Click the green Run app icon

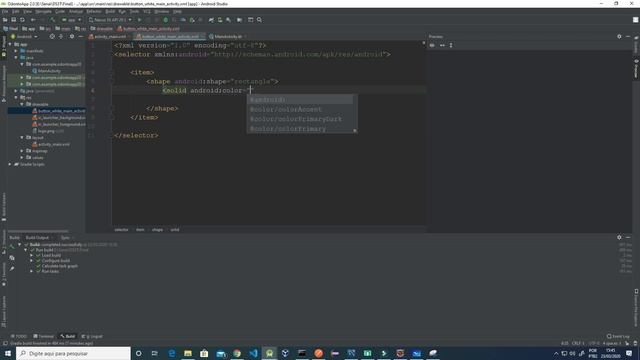[140, 20]
